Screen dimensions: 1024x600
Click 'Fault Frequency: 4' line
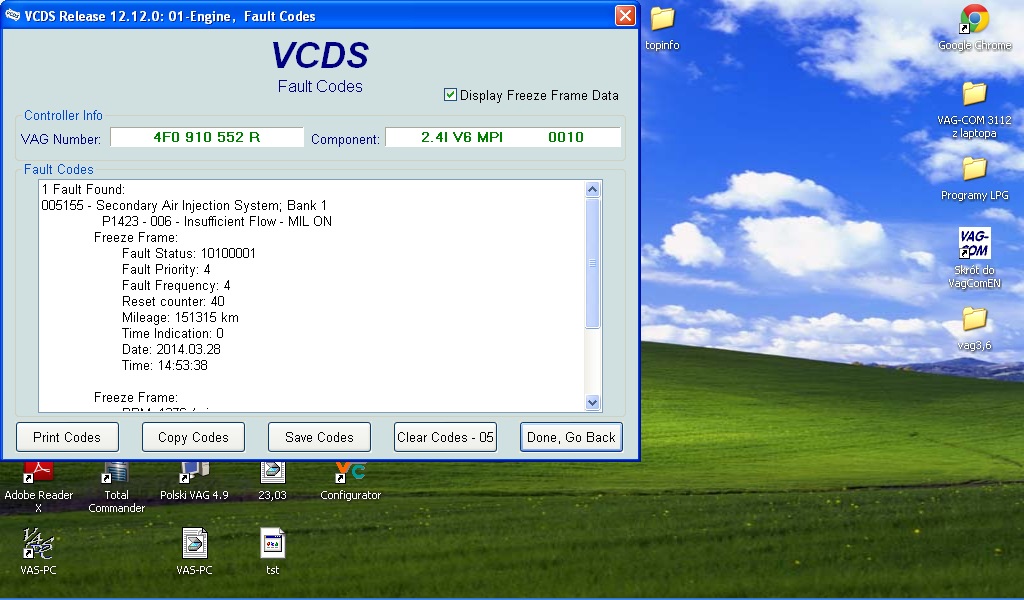click(176, 285)
